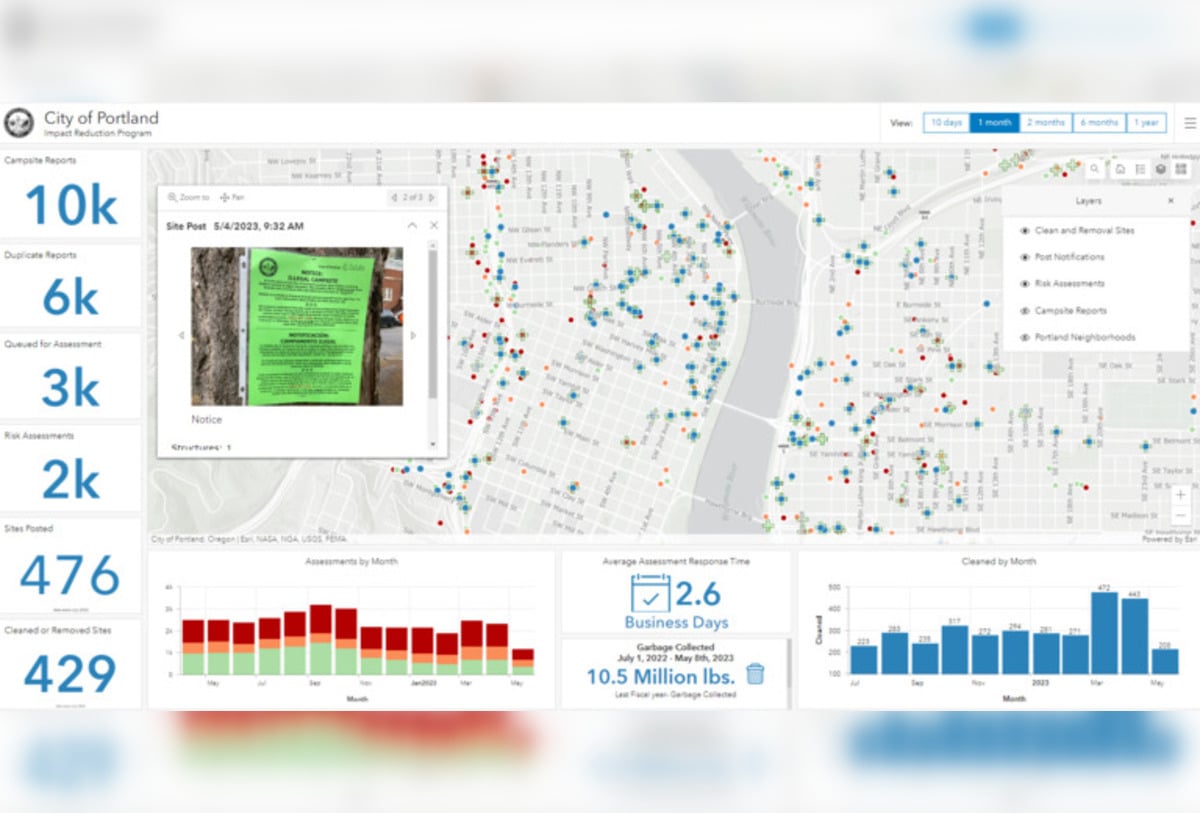This screenshot has height=813, width=1200.
Task: Reset map to home extent
Action: coord(1120,169)
